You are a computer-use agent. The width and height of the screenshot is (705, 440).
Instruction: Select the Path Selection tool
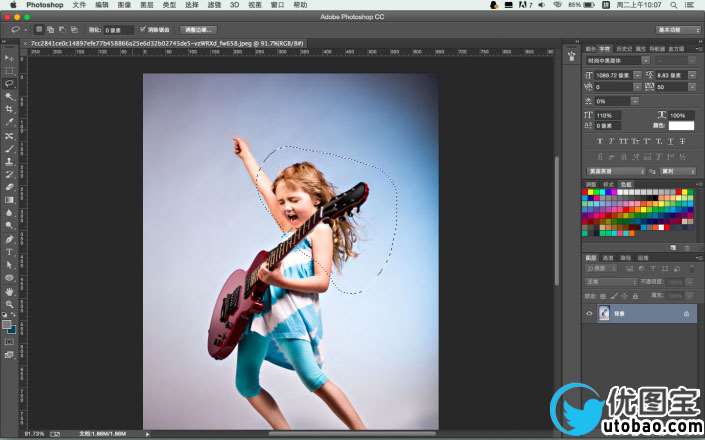tap(9, 265)
